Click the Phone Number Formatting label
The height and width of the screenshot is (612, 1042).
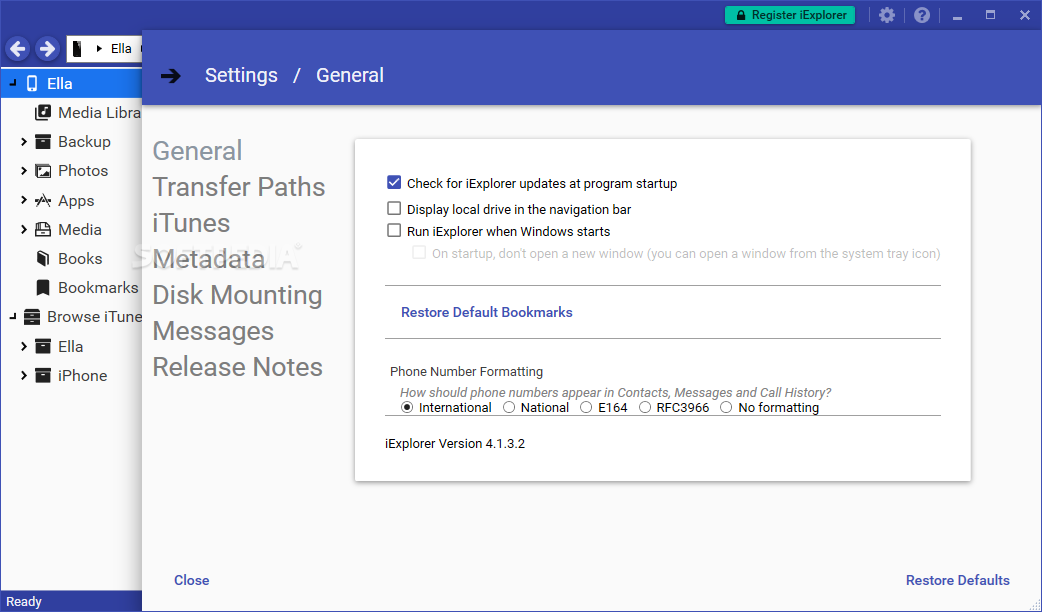coord(467,371)
